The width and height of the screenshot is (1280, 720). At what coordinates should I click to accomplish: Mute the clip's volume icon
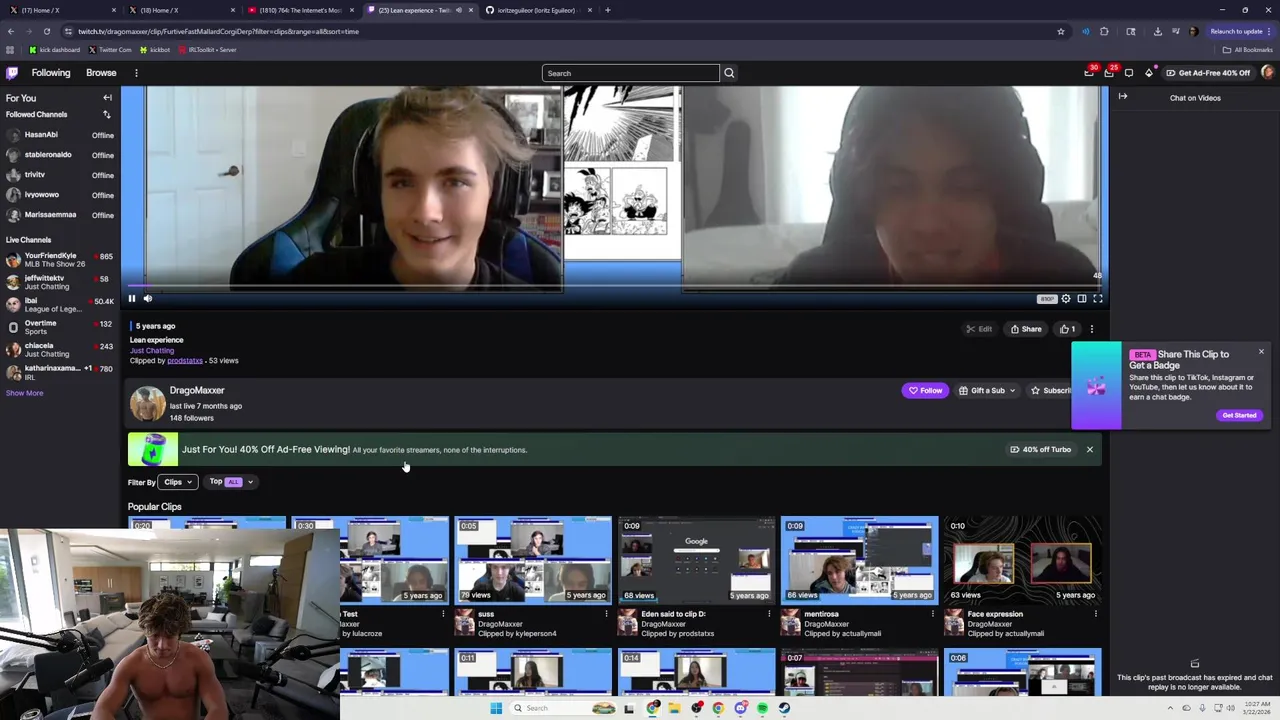coord(148,298)
